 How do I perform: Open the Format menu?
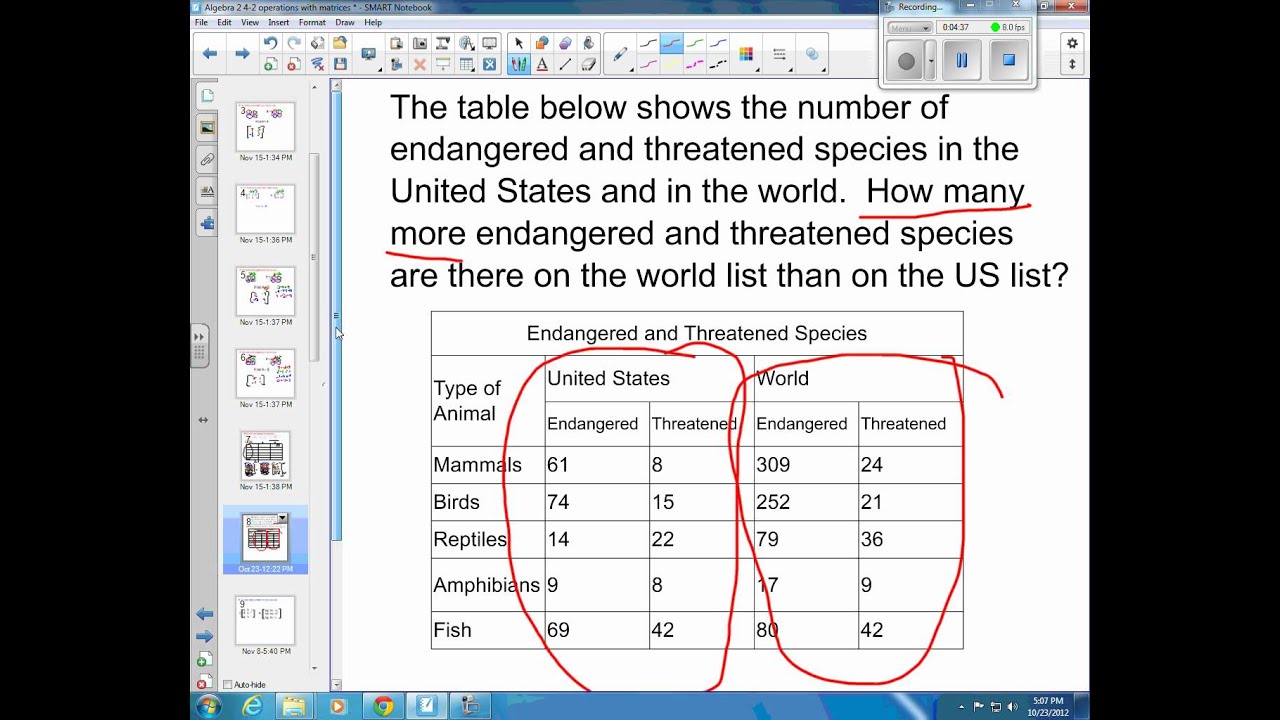point(312,22)
